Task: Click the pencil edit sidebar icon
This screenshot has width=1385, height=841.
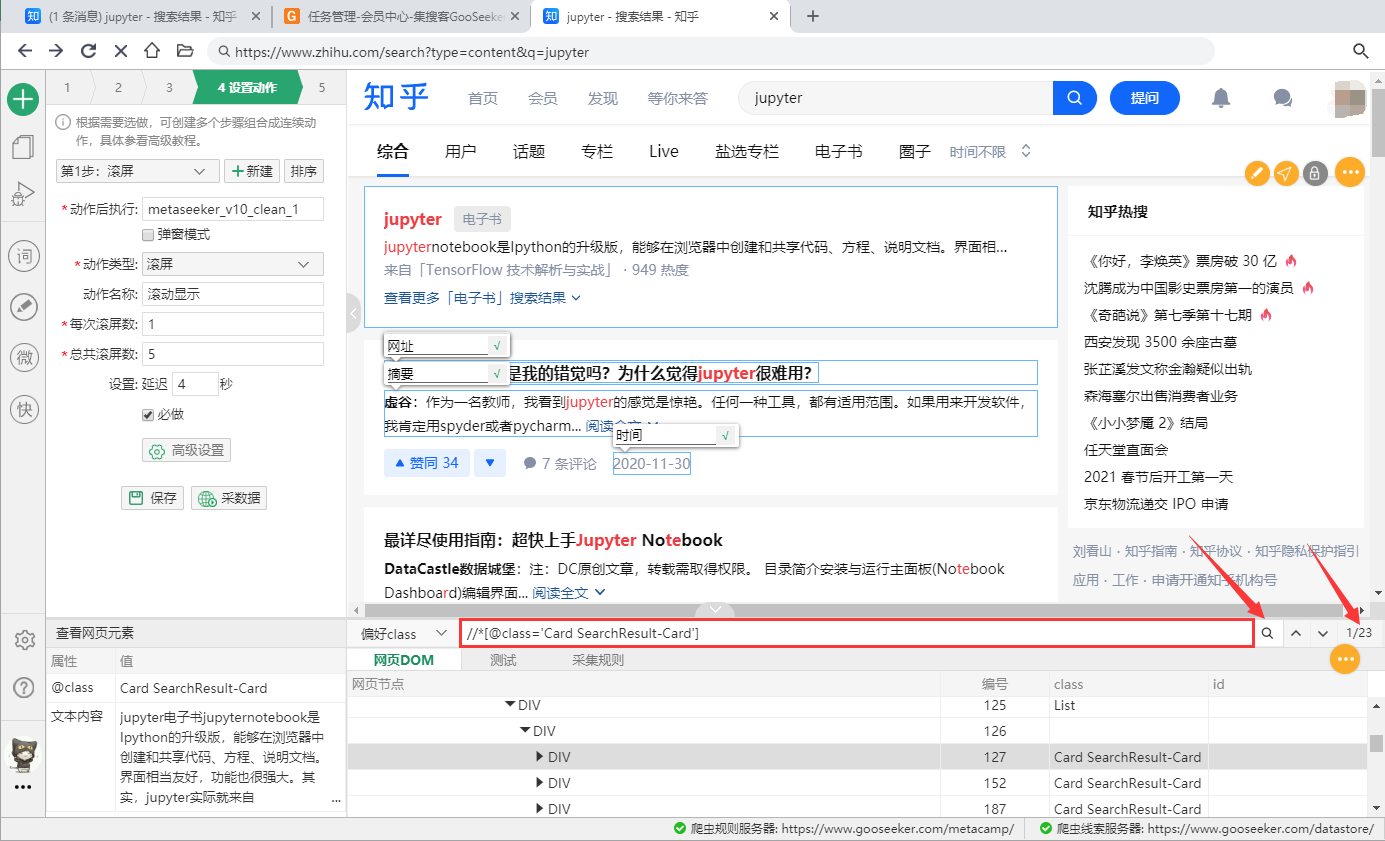Action: [23, 307]
